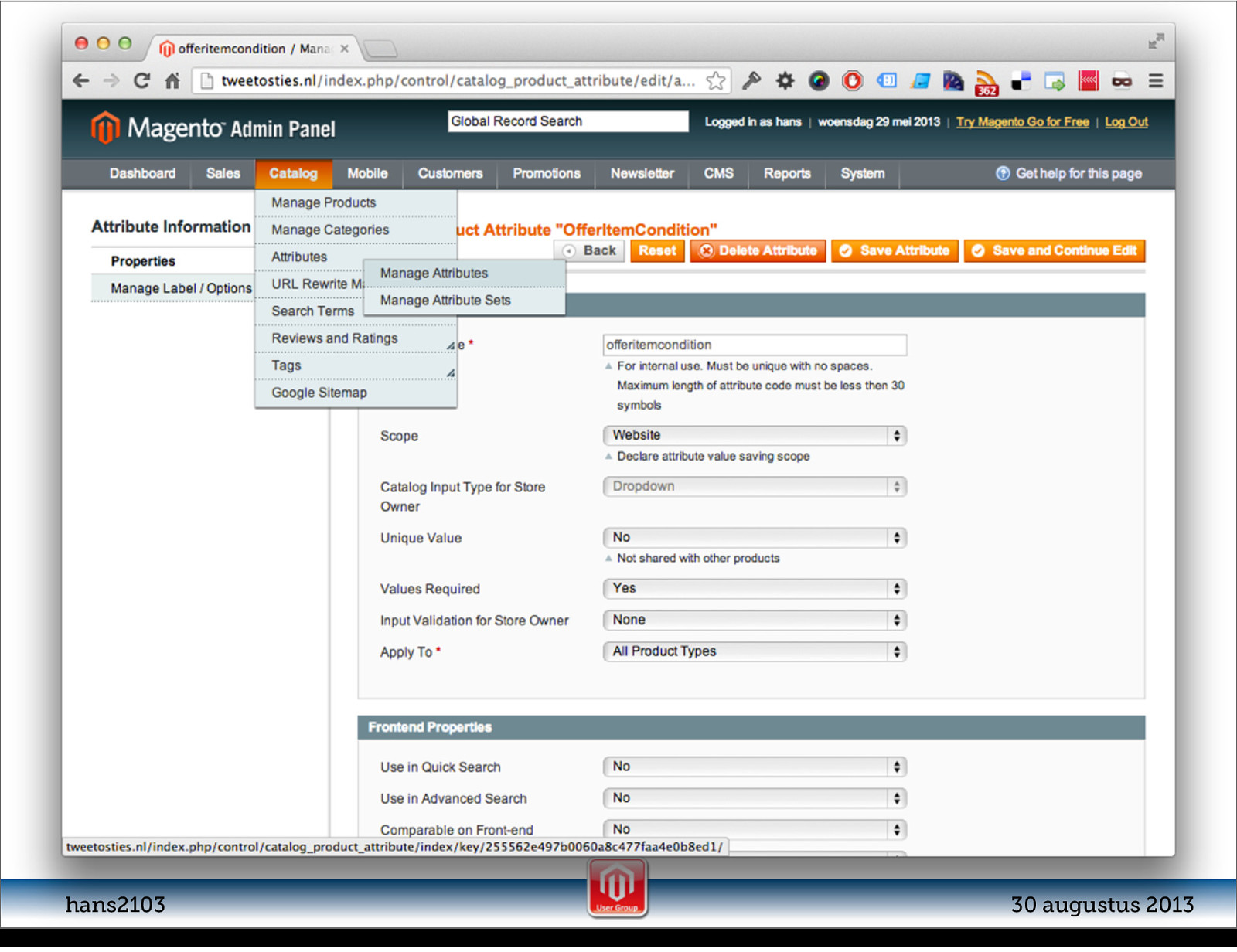Open the Comparable on Front-end dropdown
The height and width of the screenshot is (952, 1237).
(x=755, y=829)
